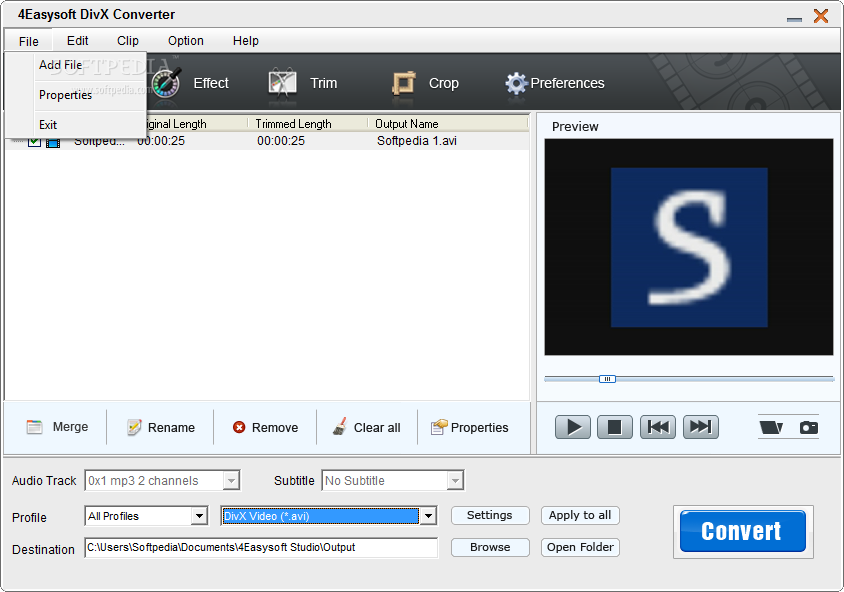Image resolution: width=844 pixels, height=592 pixels.
Task: Open the Effect tool
Action: click(189, 83)
